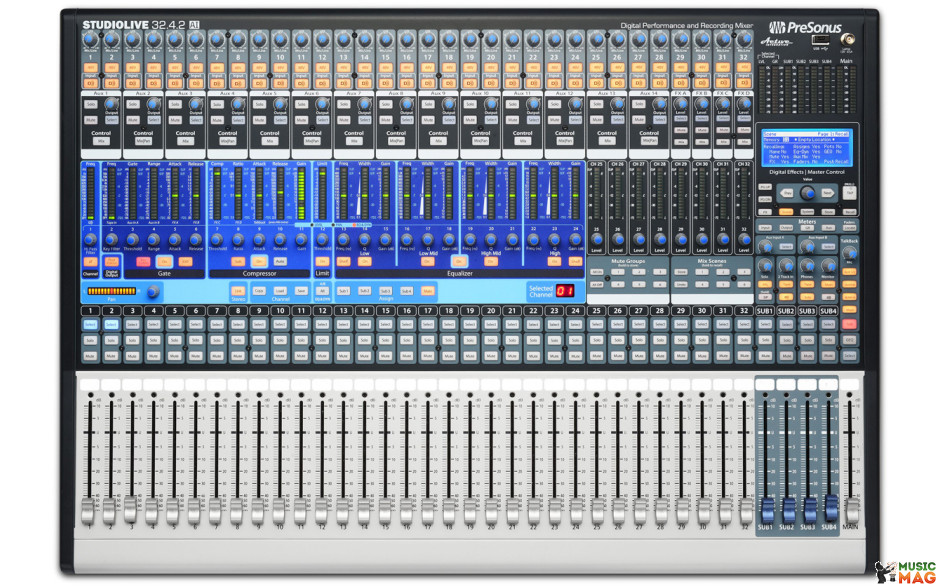
Task: Toggle the Gate On button
Action: (164, 262)
